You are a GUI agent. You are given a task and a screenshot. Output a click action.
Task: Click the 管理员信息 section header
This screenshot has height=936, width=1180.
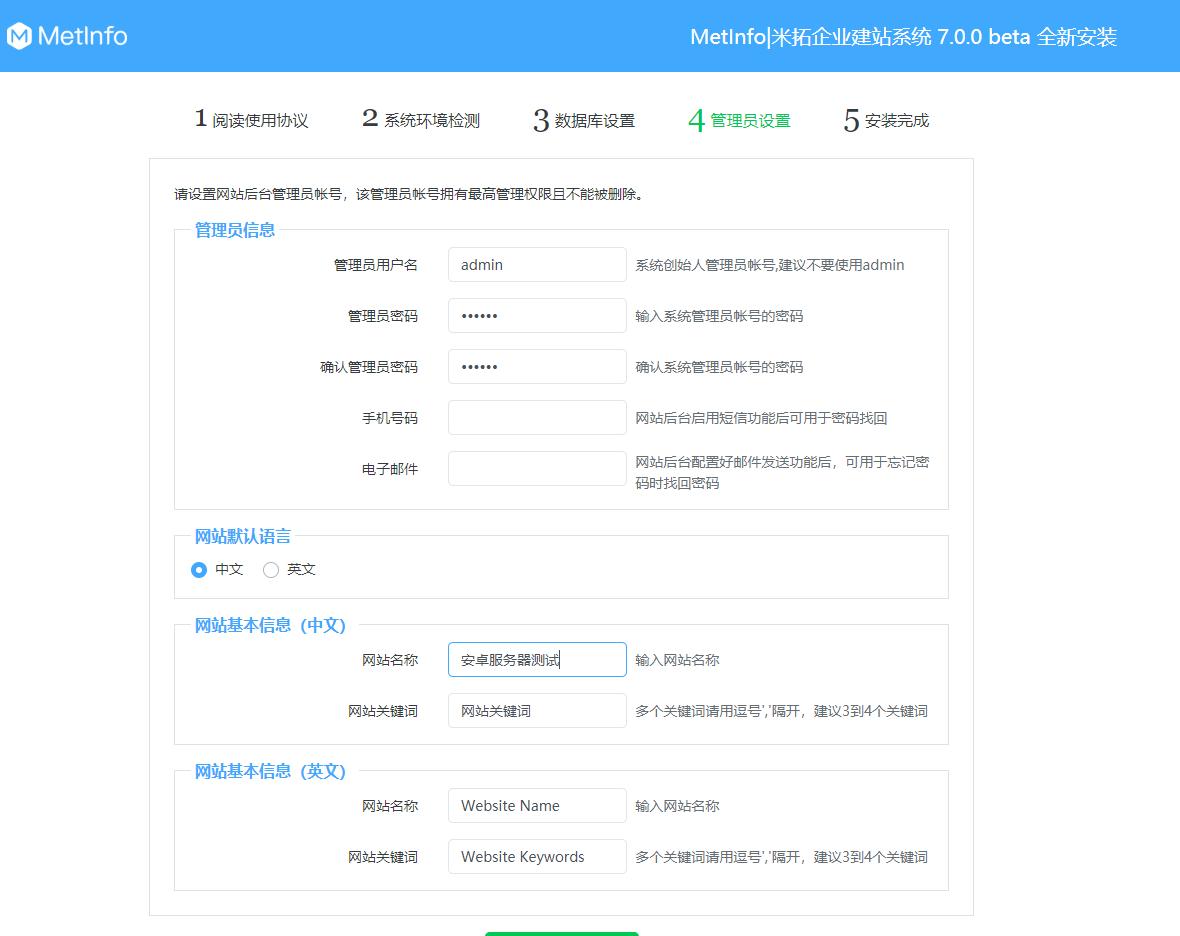[234, 228]
